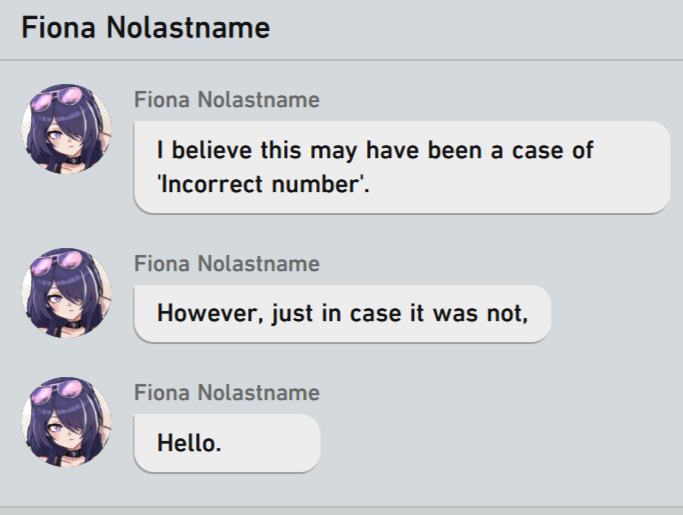Image resolution: width=683 pixels, height=515 pixels.
Task: Click the 'However, just in case' message bubble
Action: (342, 313)
